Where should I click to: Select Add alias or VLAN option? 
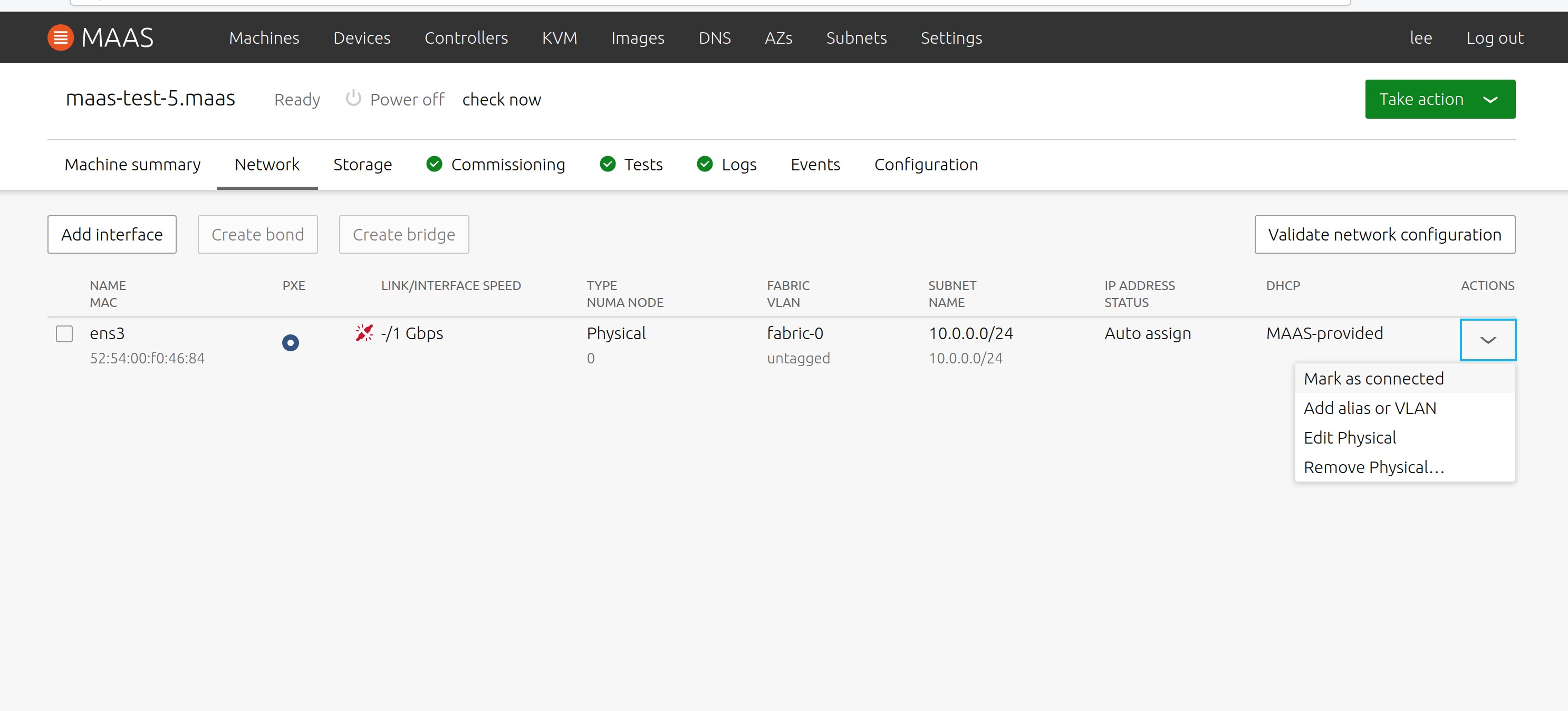coord(1370,408)
